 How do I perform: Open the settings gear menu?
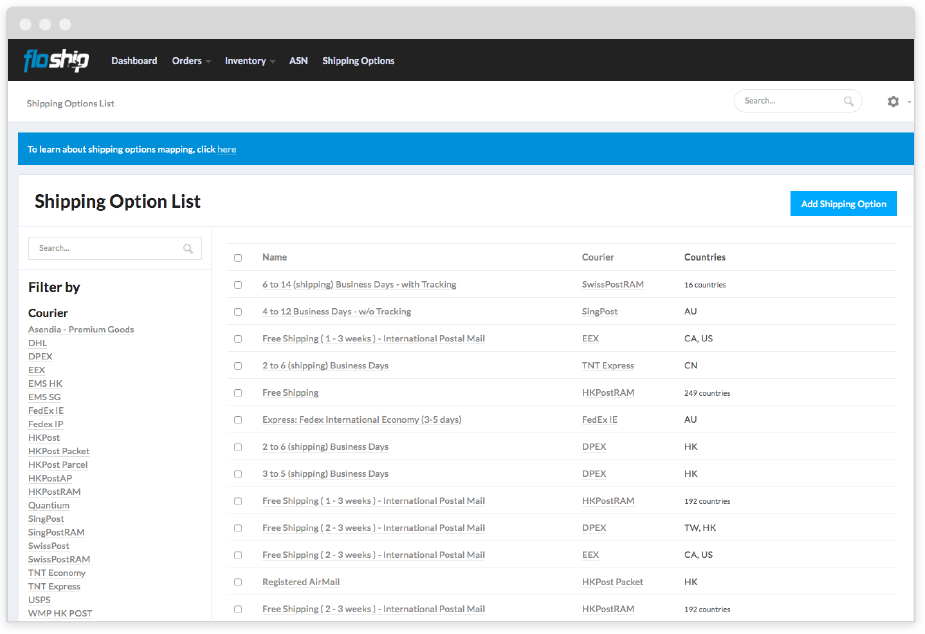click(x=893, y=102)
